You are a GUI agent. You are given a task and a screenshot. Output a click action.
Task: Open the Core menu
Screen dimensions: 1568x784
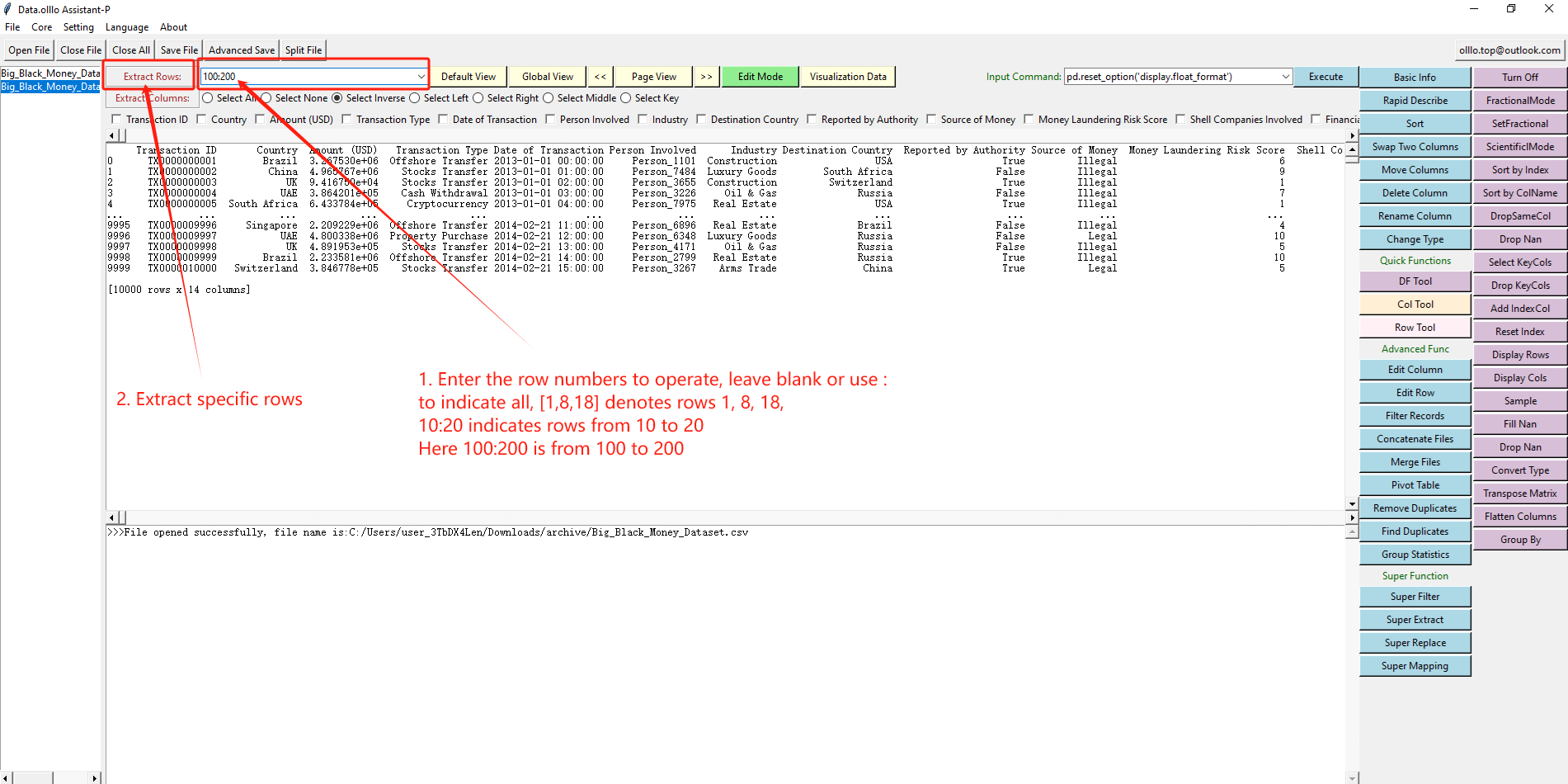click(x=41, y=27)
